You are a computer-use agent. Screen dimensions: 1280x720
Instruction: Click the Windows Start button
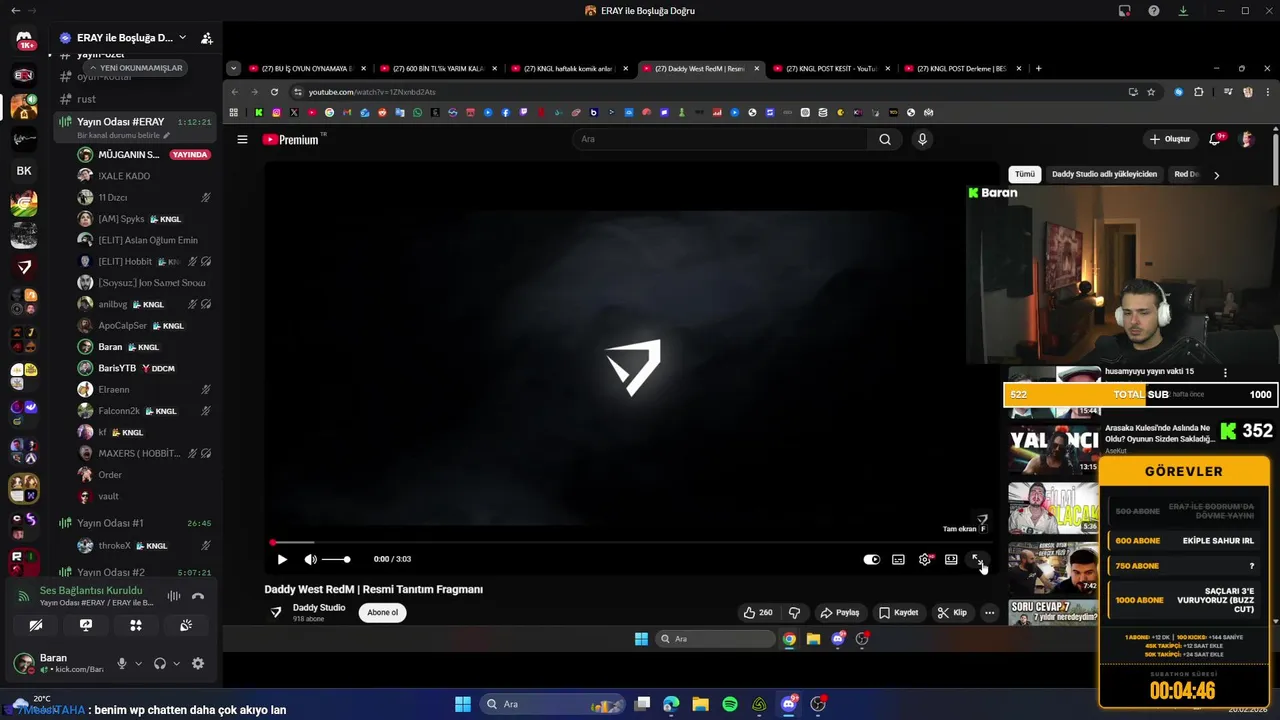[463, 704]
